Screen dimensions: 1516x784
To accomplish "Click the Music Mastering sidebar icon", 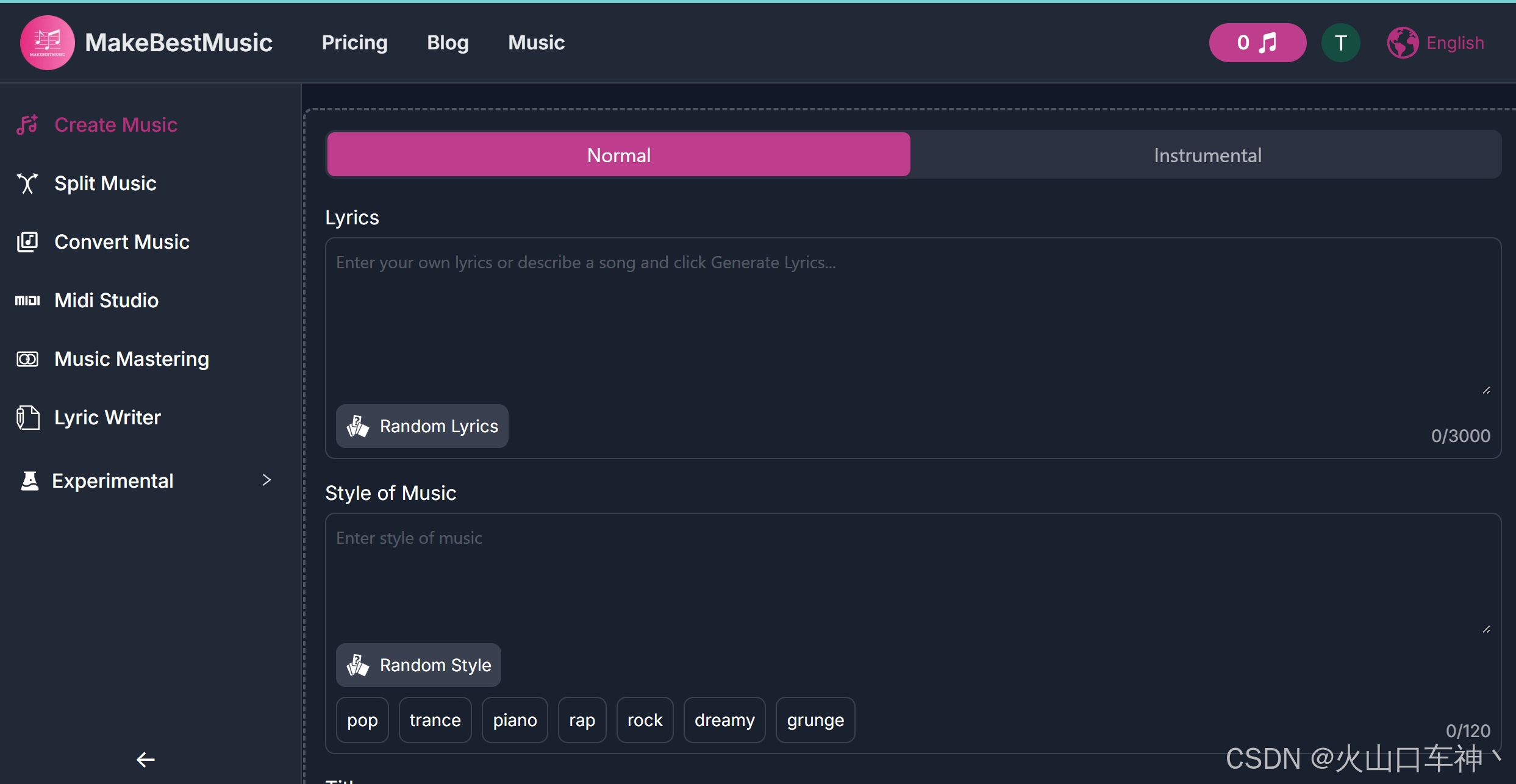I will tap(27, 359).
